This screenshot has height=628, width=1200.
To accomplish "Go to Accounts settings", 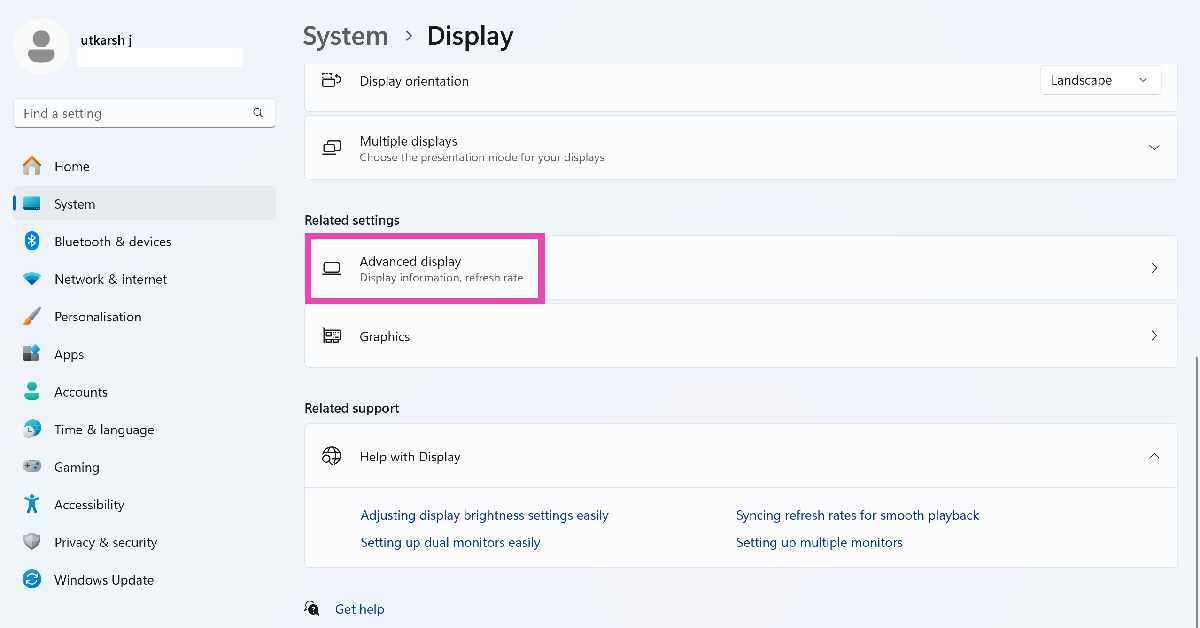I will pos(80,392).
